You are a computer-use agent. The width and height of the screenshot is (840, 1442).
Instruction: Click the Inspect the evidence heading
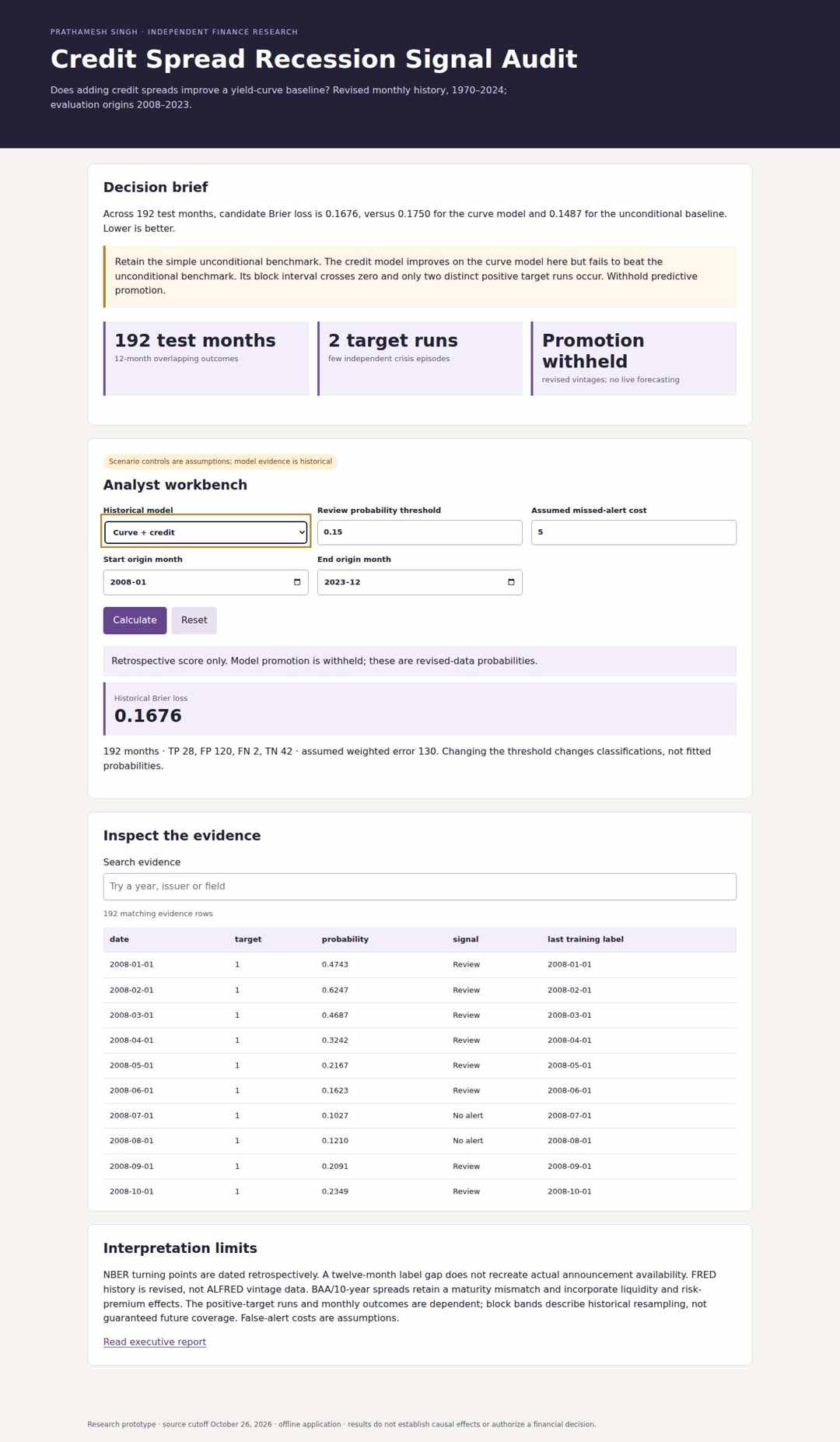click(x=182, y=835)
